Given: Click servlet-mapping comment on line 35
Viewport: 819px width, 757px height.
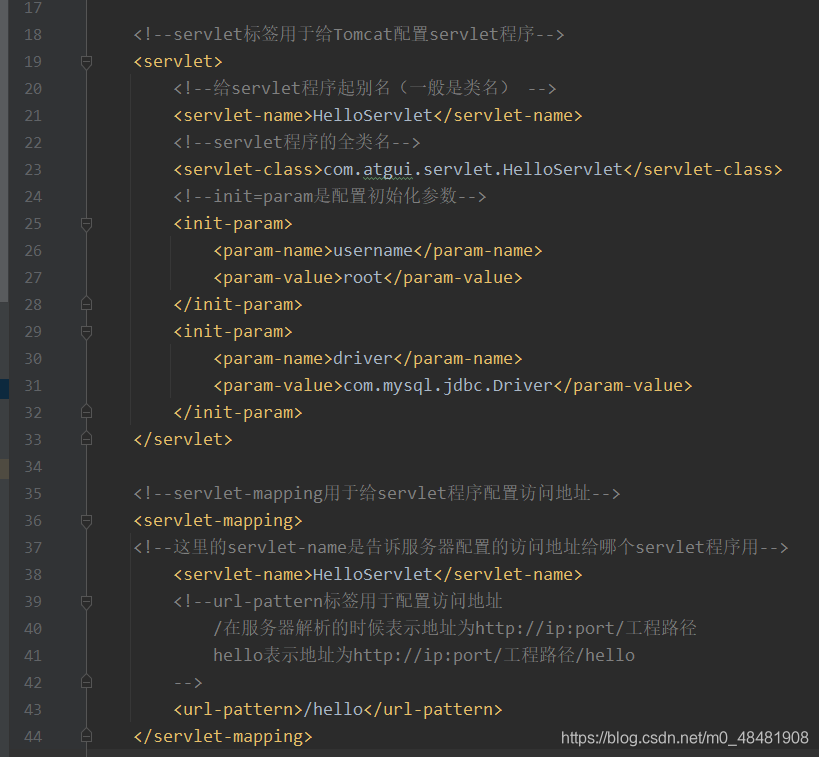Looking at the screenshot, I should (x=377, y=494).
